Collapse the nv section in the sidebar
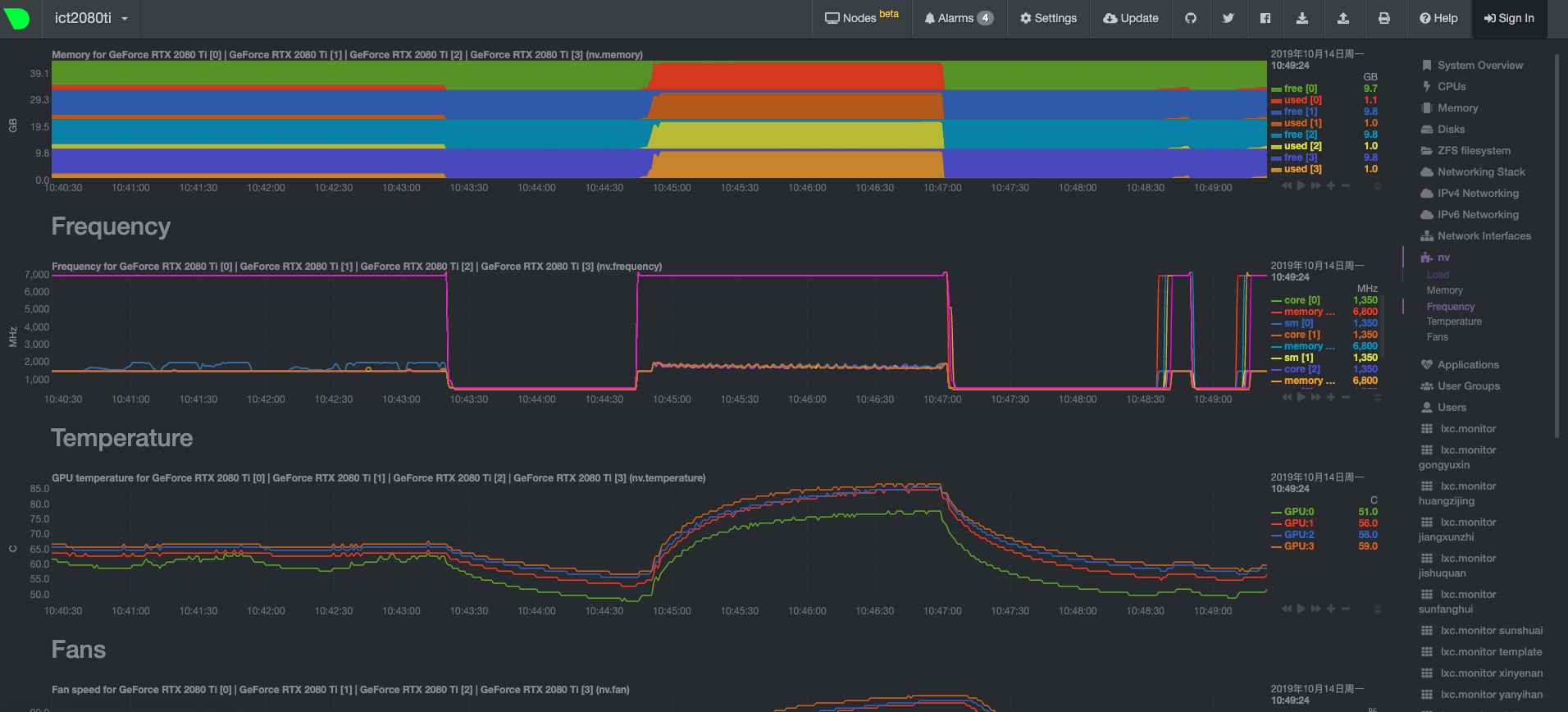The height and width of the screenshot is (712, 1568). (1443, 258)
